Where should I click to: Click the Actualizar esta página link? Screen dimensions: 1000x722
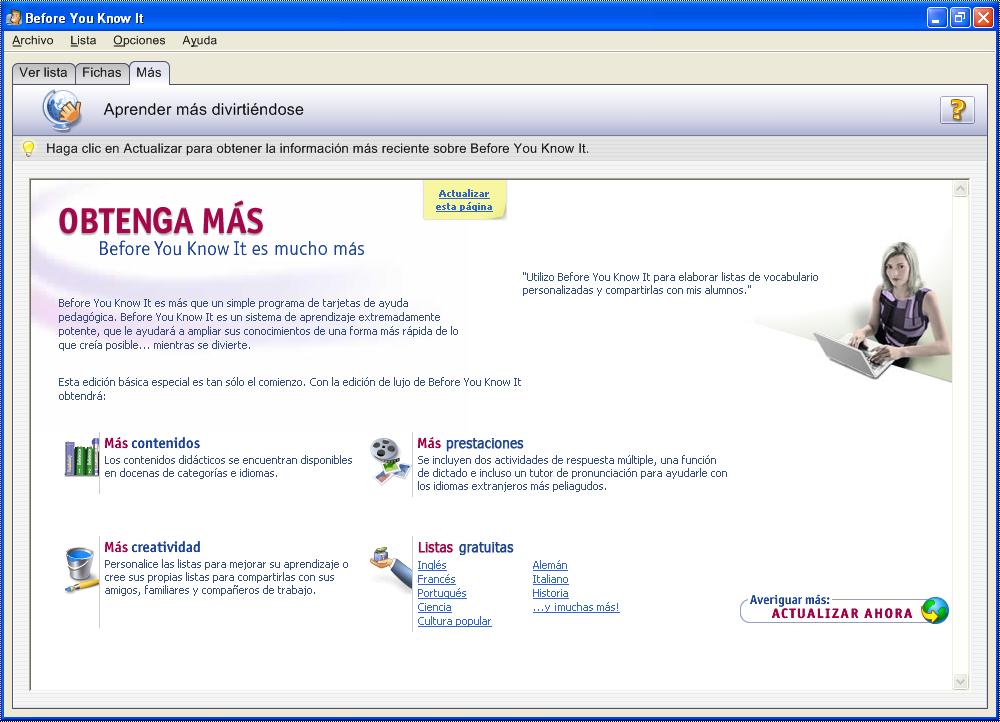464,200
